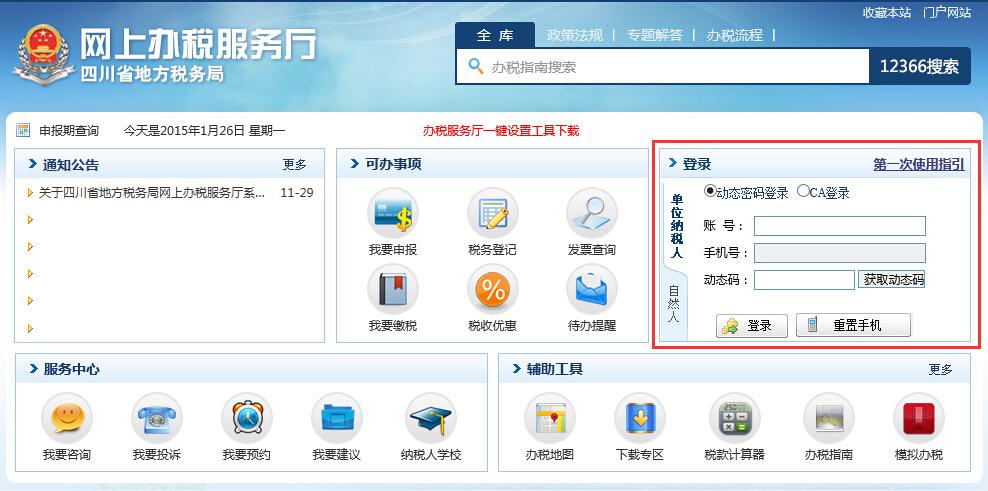Click 门户网站 link at top
The image size is (988, 491).
pyautogui.click(x=946, y=13)
